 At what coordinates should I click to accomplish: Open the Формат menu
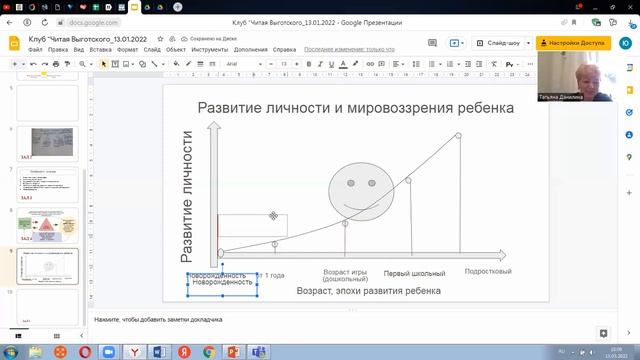(127, 49)
